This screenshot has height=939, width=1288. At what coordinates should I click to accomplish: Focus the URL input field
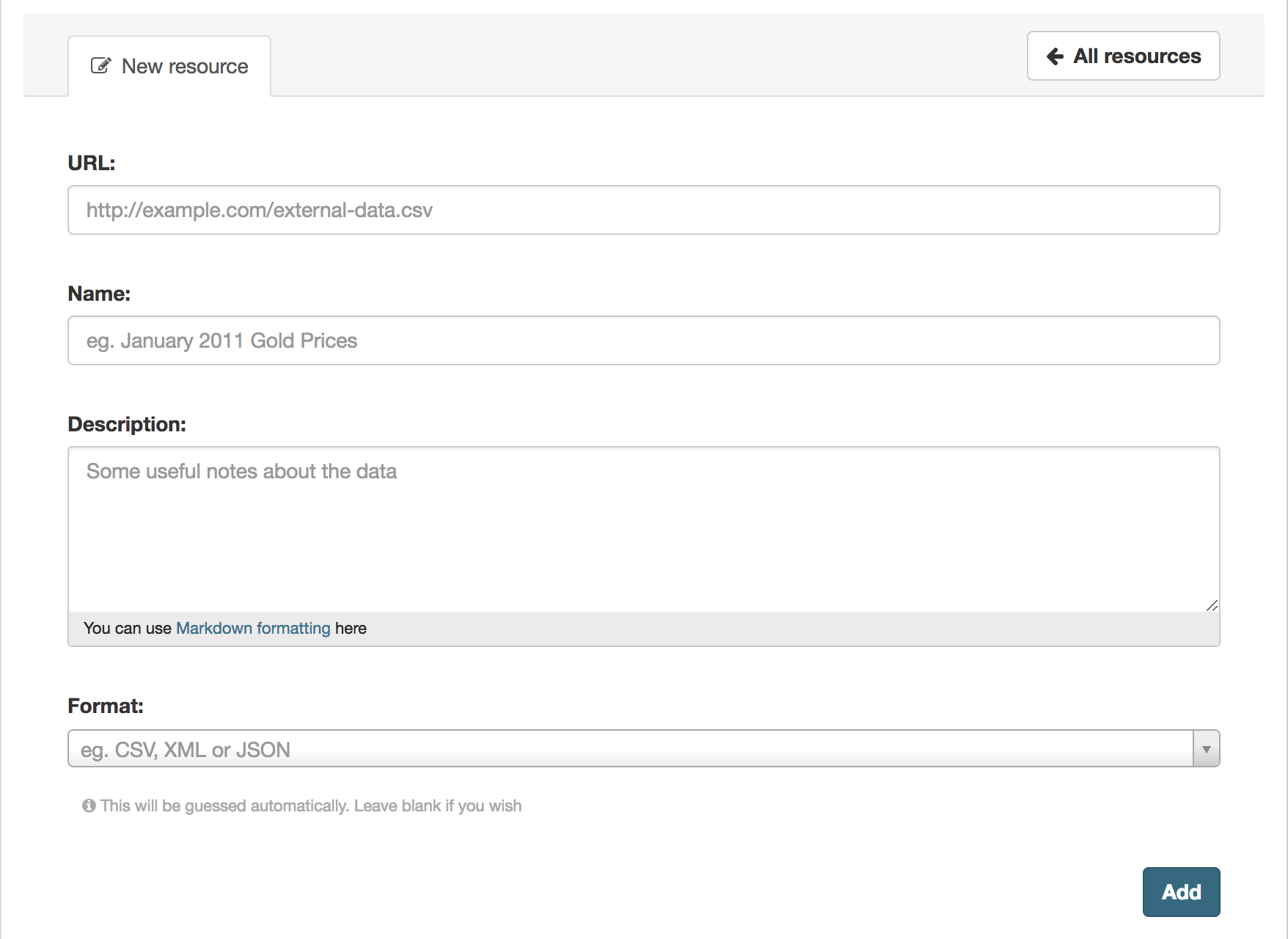[643, 210]
